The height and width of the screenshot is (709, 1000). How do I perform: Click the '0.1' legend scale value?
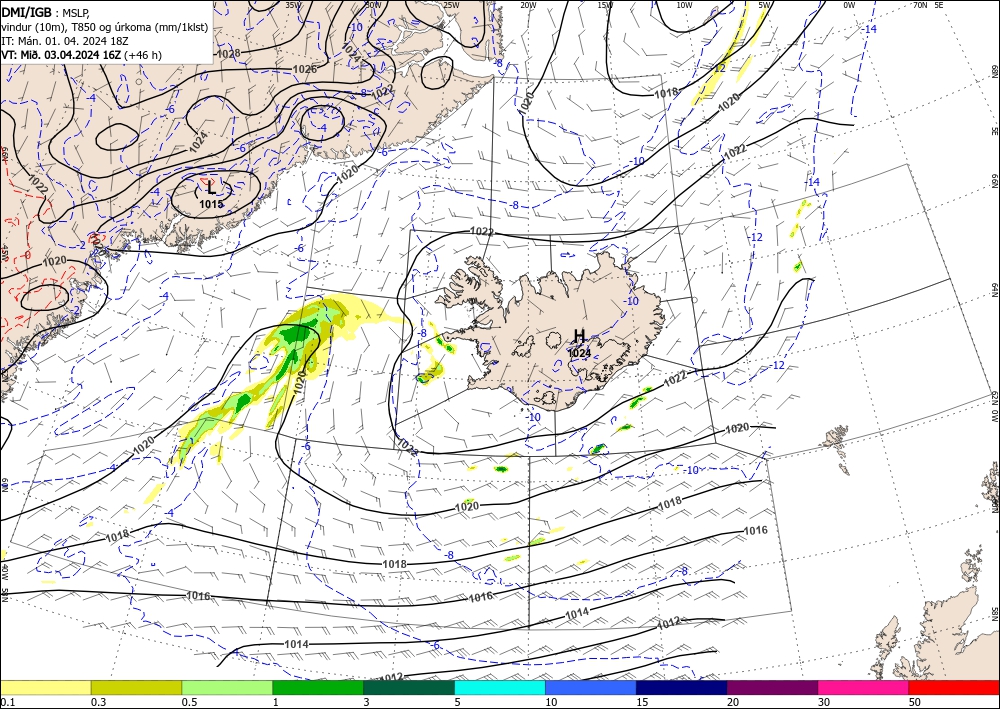point(7,702)
